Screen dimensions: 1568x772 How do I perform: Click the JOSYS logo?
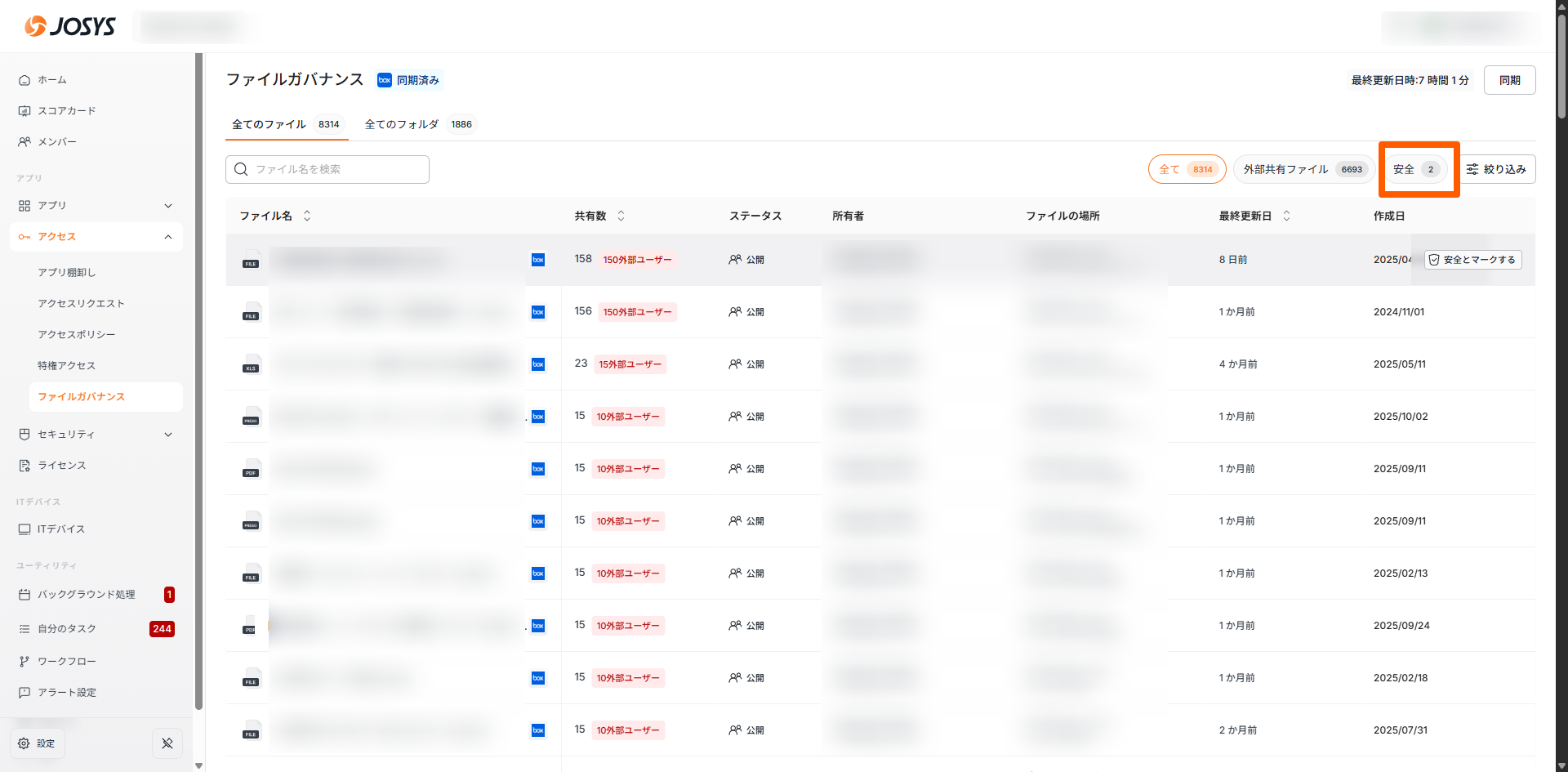pos(70,27)
